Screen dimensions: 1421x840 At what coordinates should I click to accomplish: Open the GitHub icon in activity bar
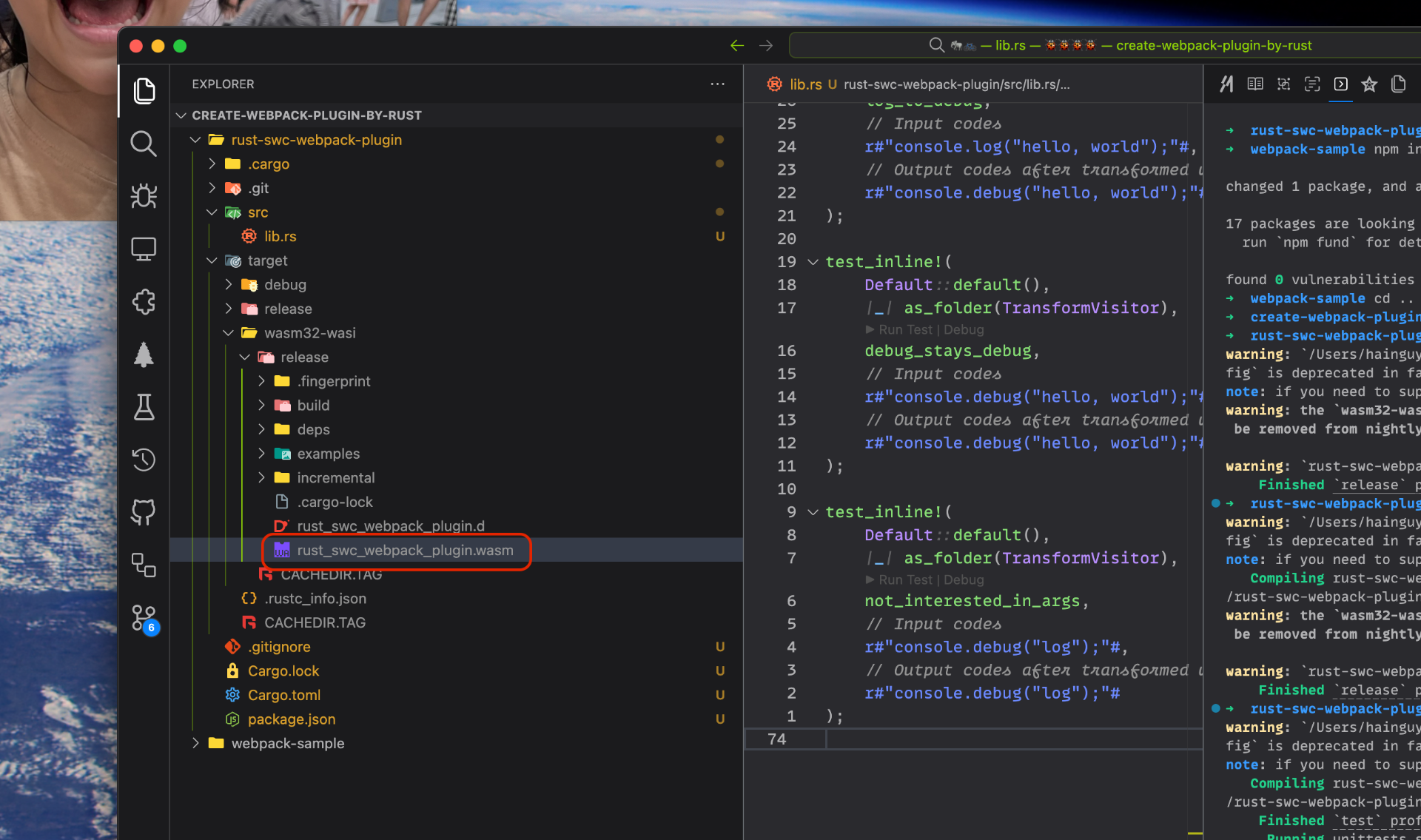[144, 512]
